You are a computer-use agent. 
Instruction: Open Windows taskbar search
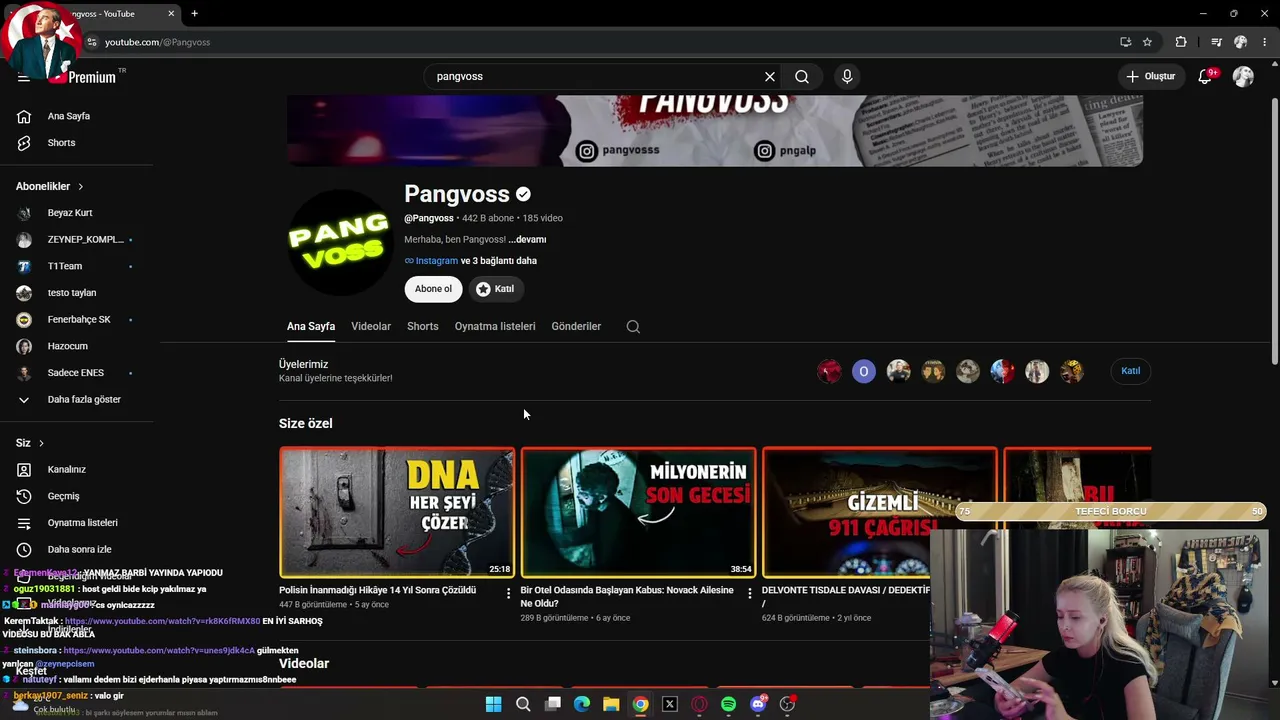(x=523, y=704)
